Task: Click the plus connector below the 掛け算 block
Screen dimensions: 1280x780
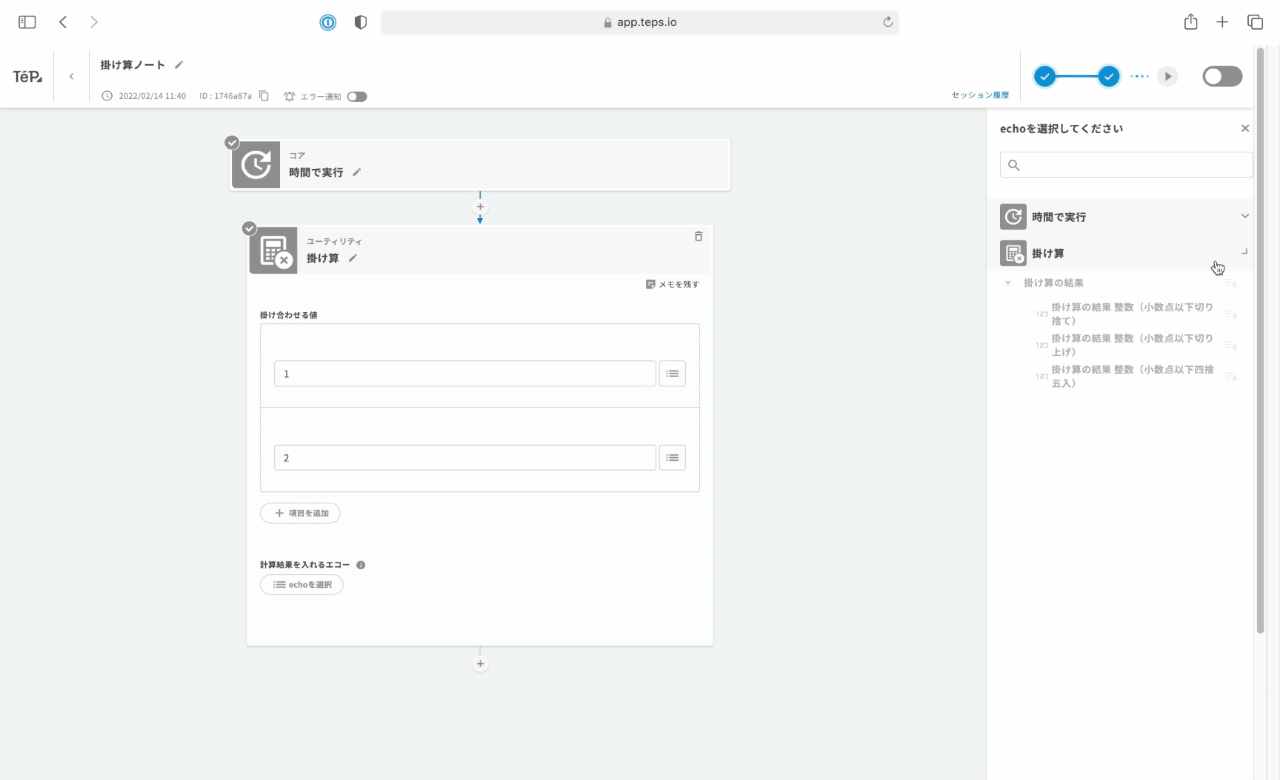Action: 480,663
